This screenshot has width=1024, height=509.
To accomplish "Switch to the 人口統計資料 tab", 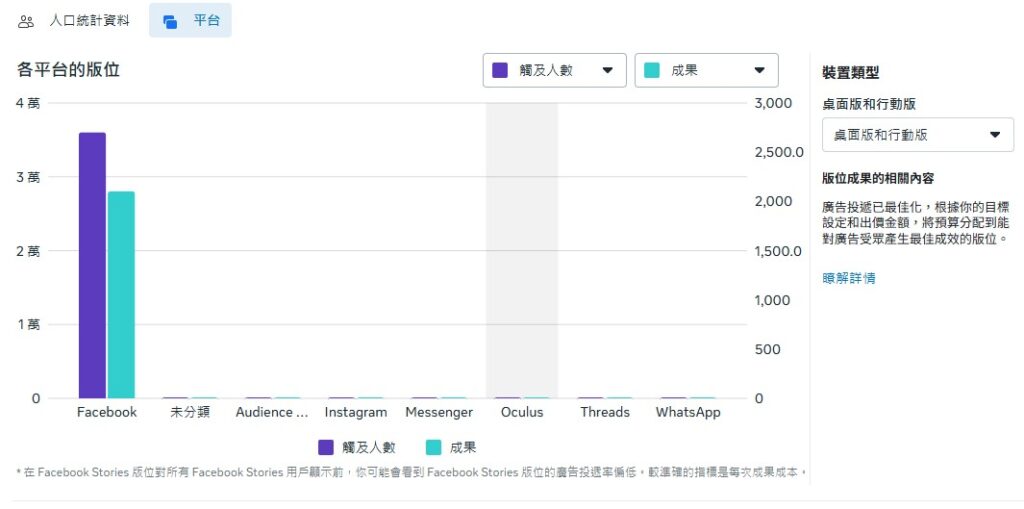I will pyautogui.click(x=88, y=20).
